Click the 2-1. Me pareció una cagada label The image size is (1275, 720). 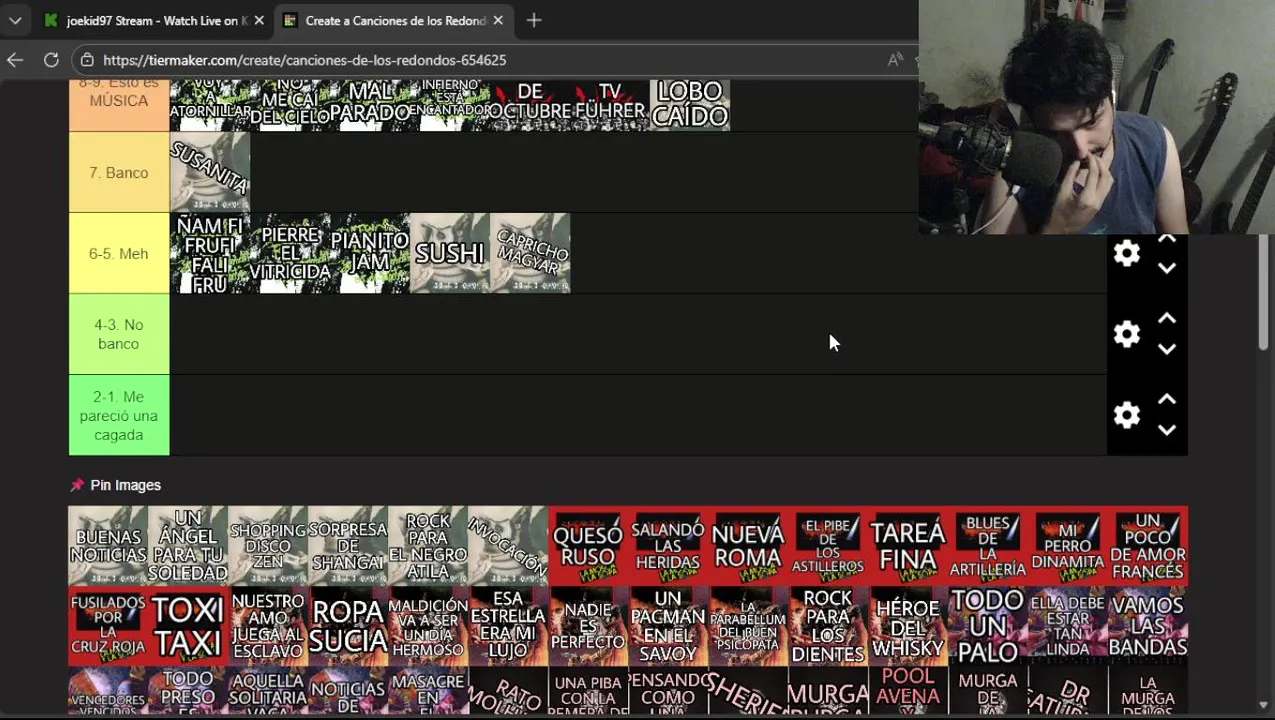[119, 415]
